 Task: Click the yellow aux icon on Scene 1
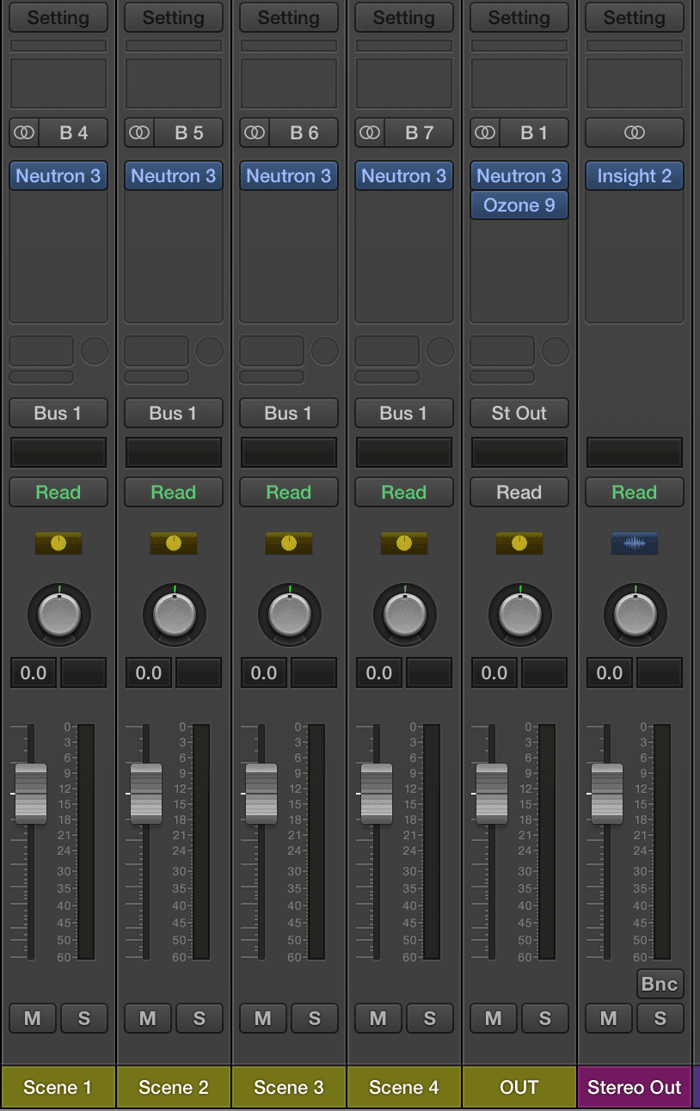tap(58, 543)
